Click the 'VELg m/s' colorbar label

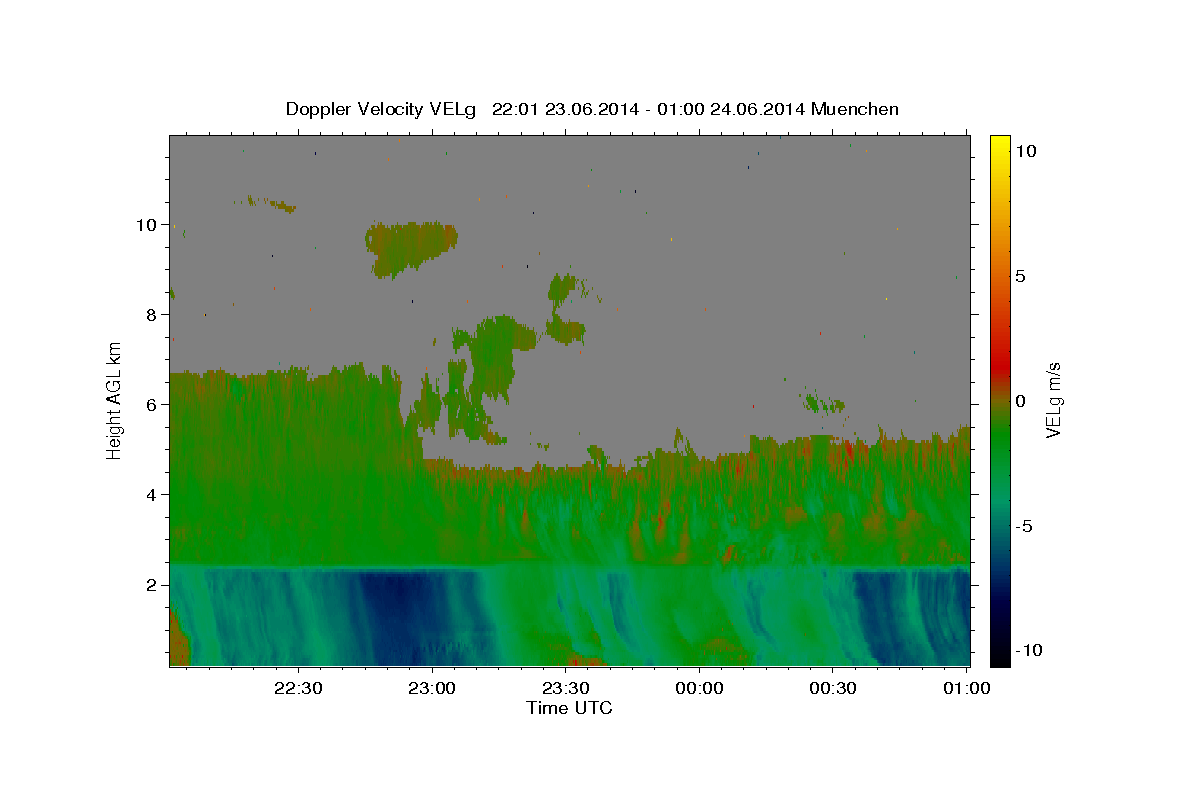coord(1053,400)
